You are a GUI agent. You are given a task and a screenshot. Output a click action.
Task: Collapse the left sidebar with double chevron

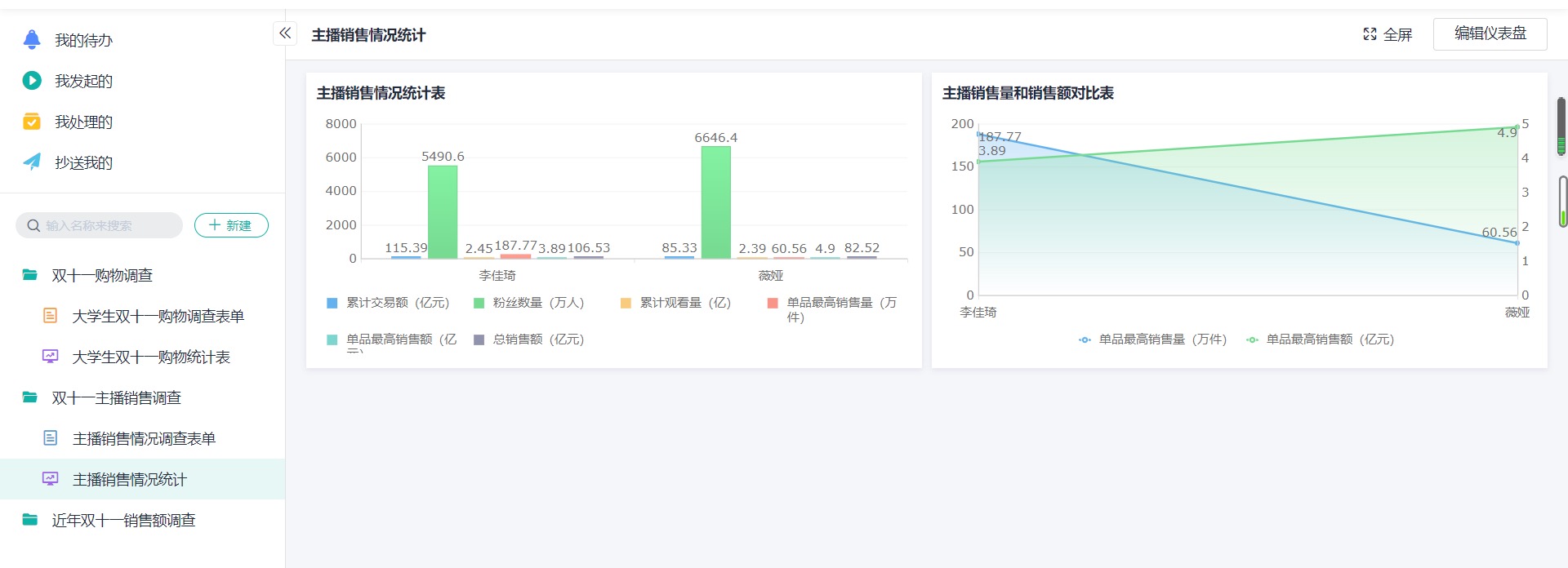[284, 33]
